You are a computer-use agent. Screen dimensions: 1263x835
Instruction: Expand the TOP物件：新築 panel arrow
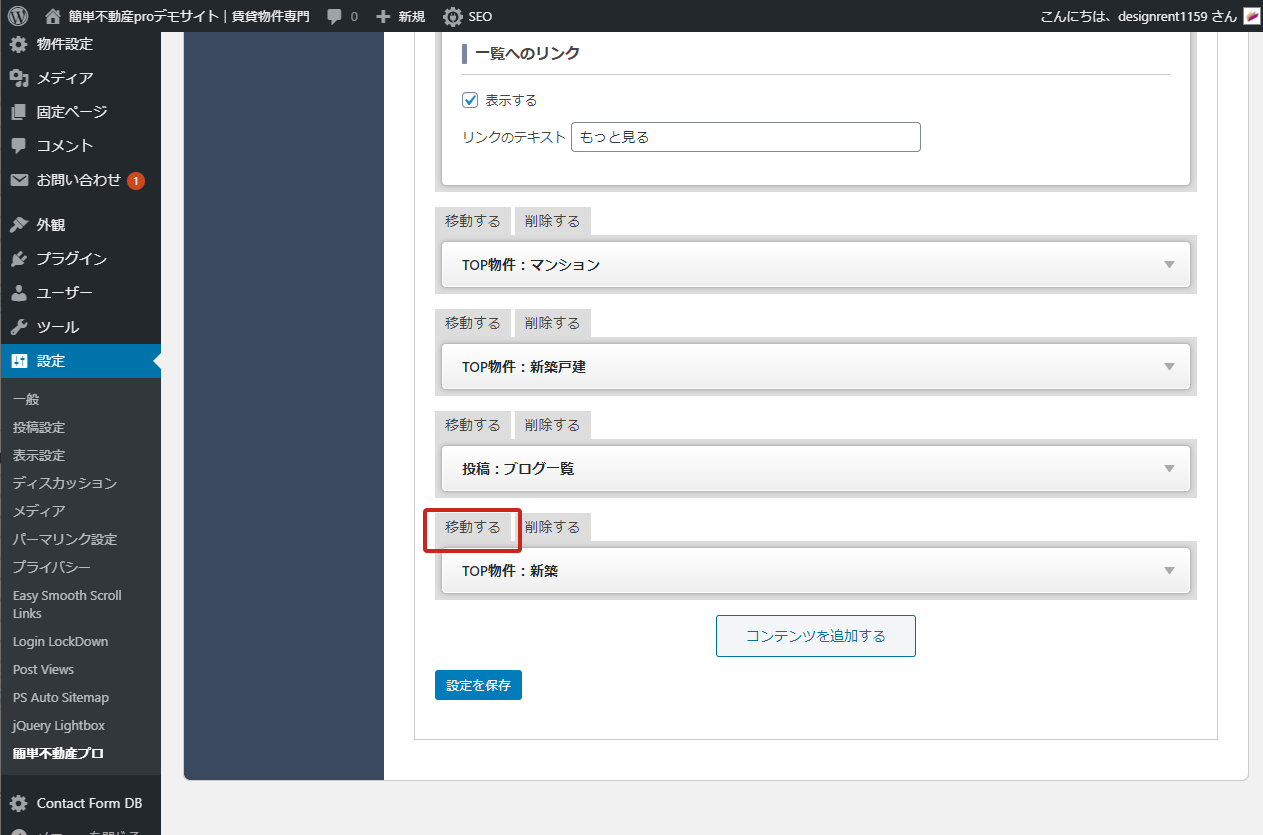point(1169,571)
